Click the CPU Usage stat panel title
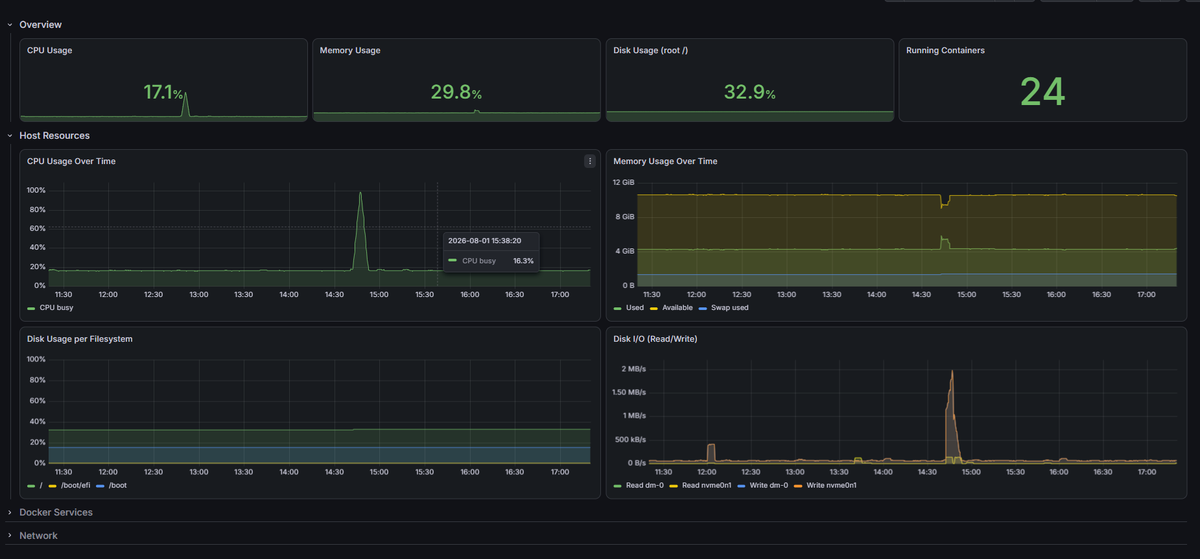Image resolution: width=1200 pixels, height=559 pixels. tap(49, 50)
